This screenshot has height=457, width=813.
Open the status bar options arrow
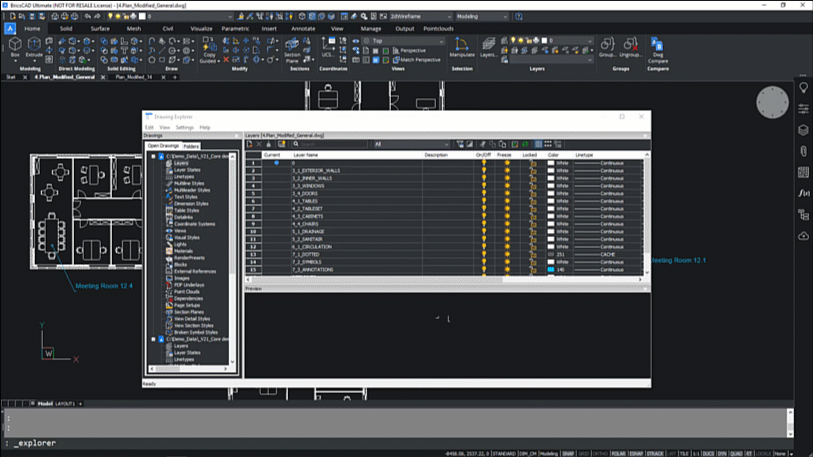coord(791,454)
